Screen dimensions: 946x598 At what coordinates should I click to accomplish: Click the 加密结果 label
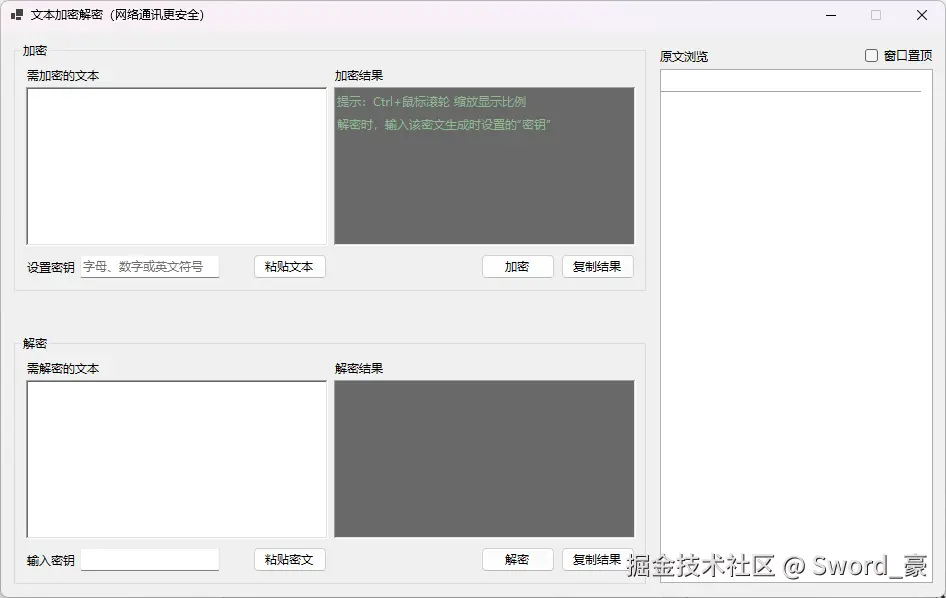(x=359, y=76)
